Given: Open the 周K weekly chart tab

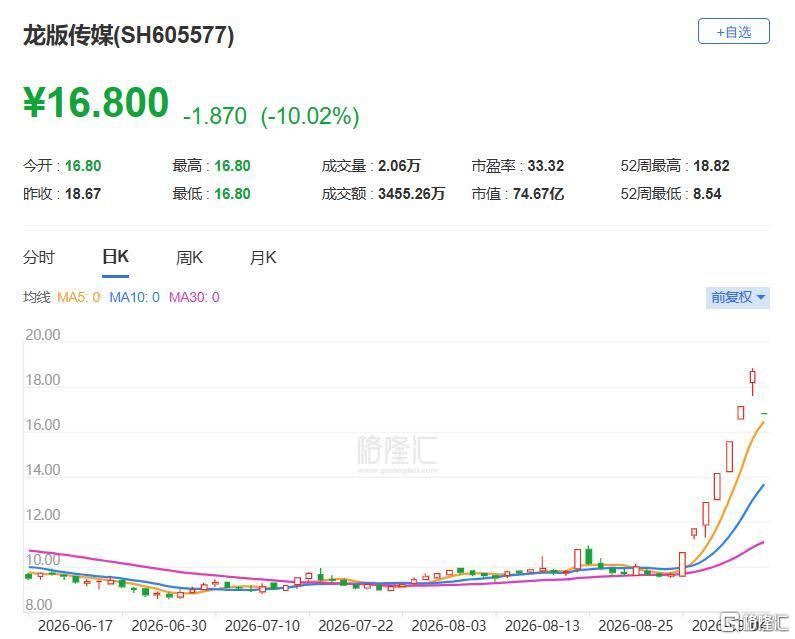Looking at the screenshot, I should [x=189, y=258].
